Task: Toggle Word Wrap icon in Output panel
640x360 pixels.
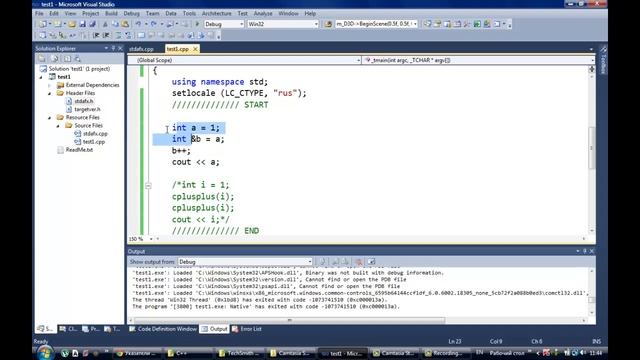Action: click(x=371, y=262)
